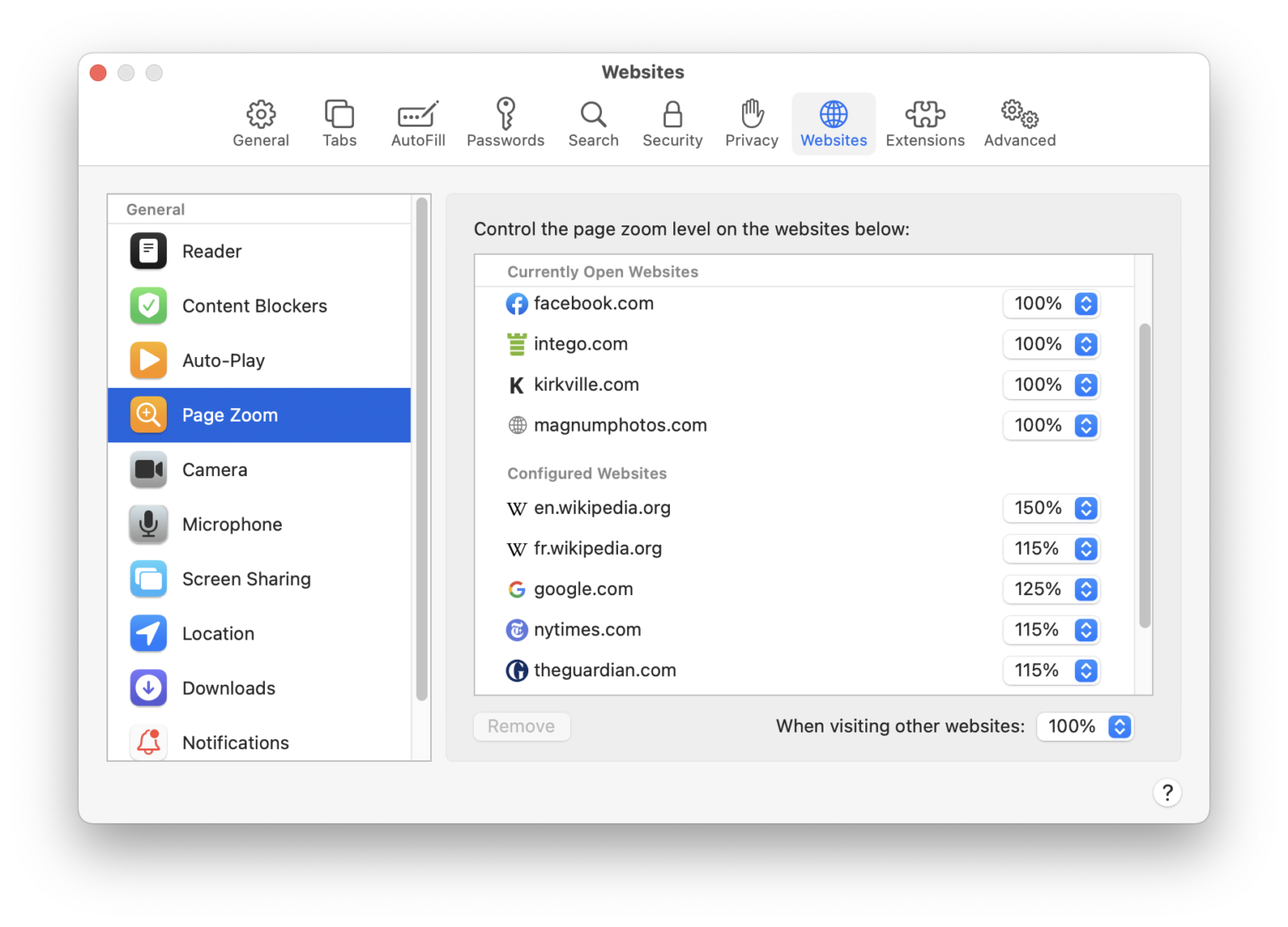Viewport: 1288px width, 927px height.
Task: Open the zoom dropdown for en.wikipedia.org
Action: coord(1086,508)
